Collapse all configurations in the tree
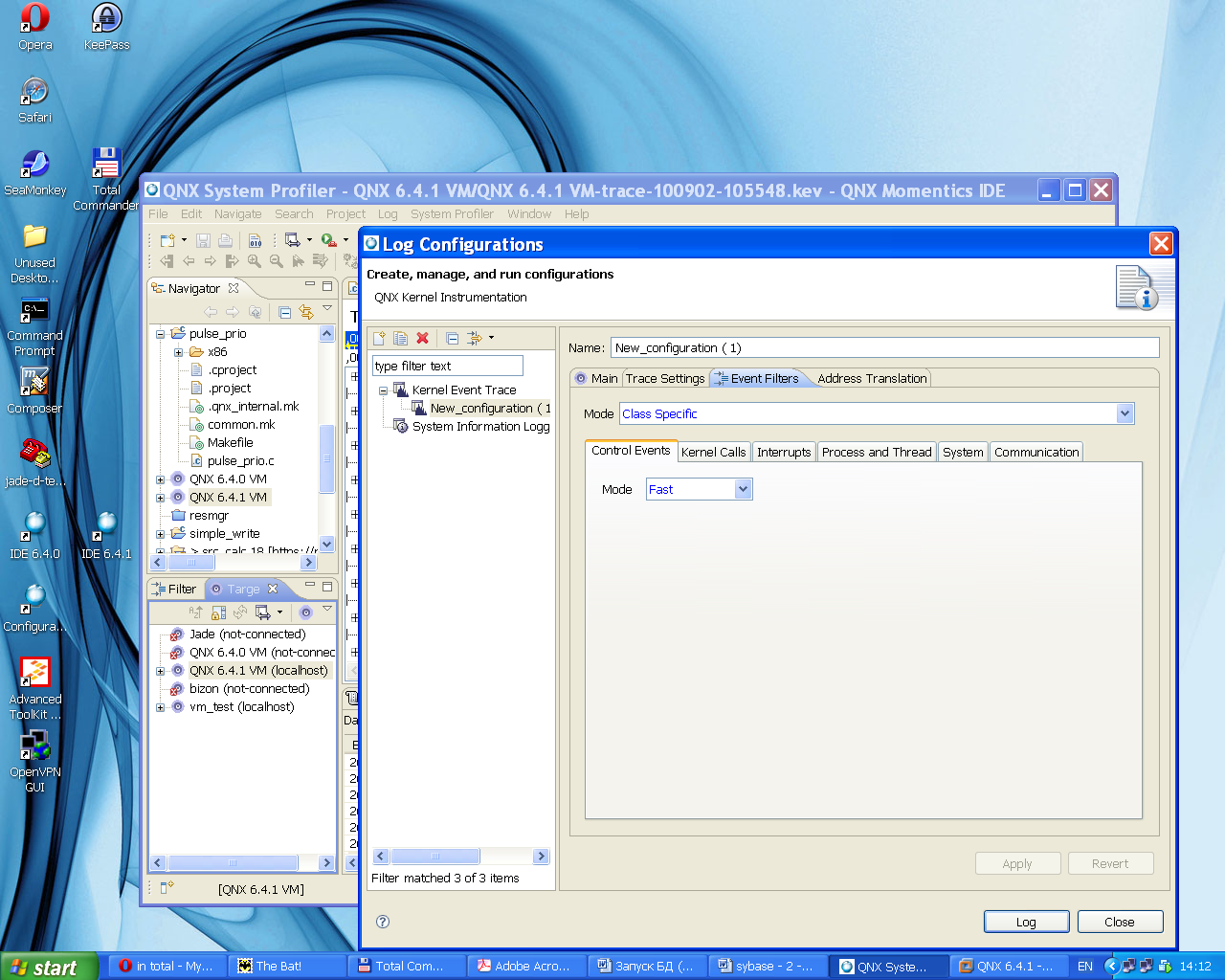The width and height of the screenshot is (1225, 980). coord(452,338)
